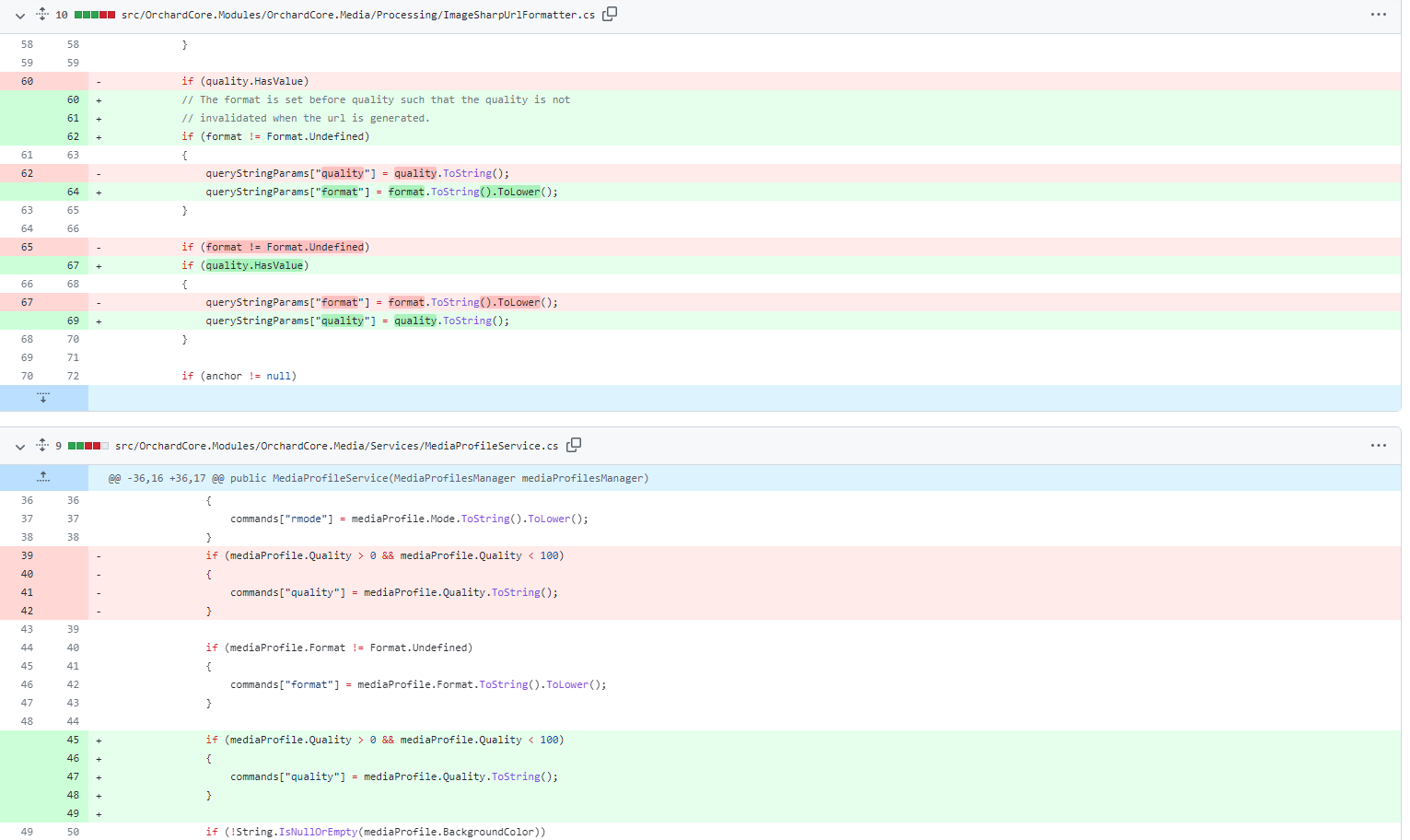Select added line setting queryStringParams["quality"]
This screenshot has height=840, width=1410.
point(357,321)
